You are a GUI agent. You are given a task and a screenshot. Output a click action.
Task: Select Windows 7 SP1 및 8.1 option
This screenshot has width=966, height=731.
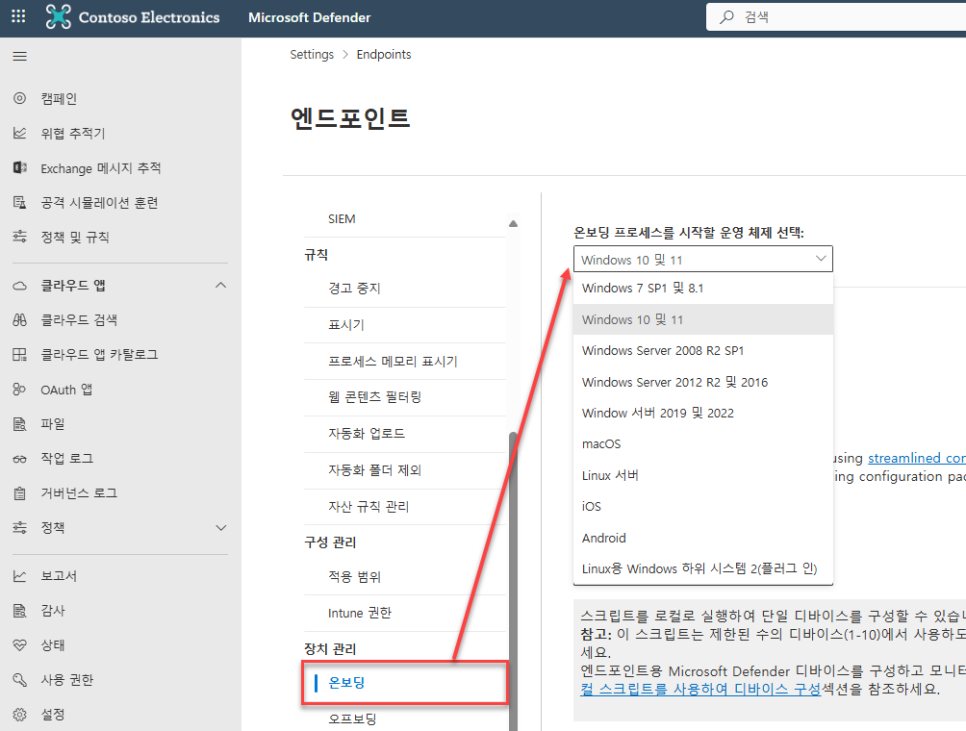[703, 288]
